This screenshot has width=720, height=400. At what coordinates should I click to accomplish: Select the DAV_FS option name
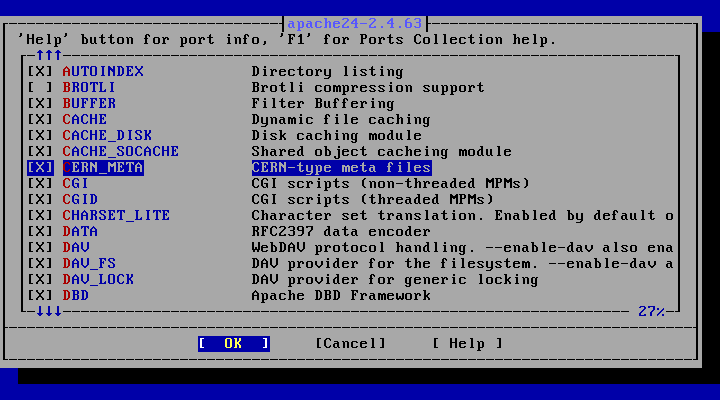pyautogui.click(x=89, y=264)
